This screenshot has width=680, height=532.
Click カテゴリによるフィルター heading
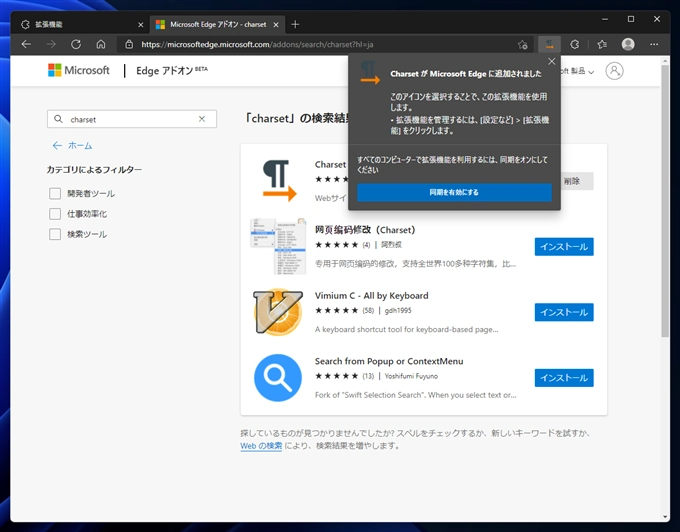(94, 170)
